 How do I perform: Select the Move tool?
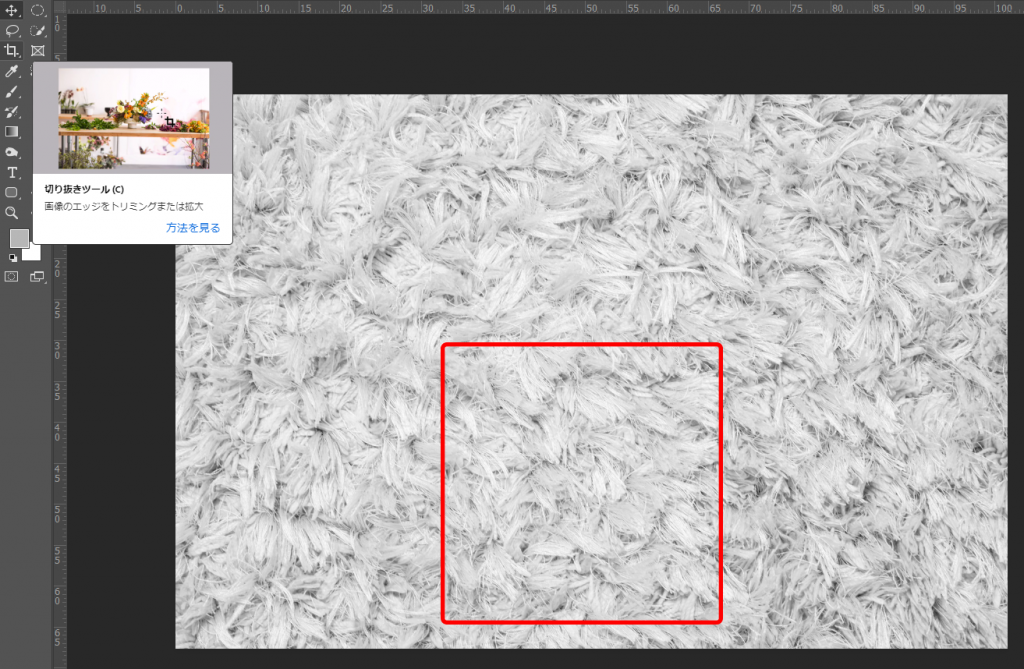pyautogui.click(x=12, y=10)
